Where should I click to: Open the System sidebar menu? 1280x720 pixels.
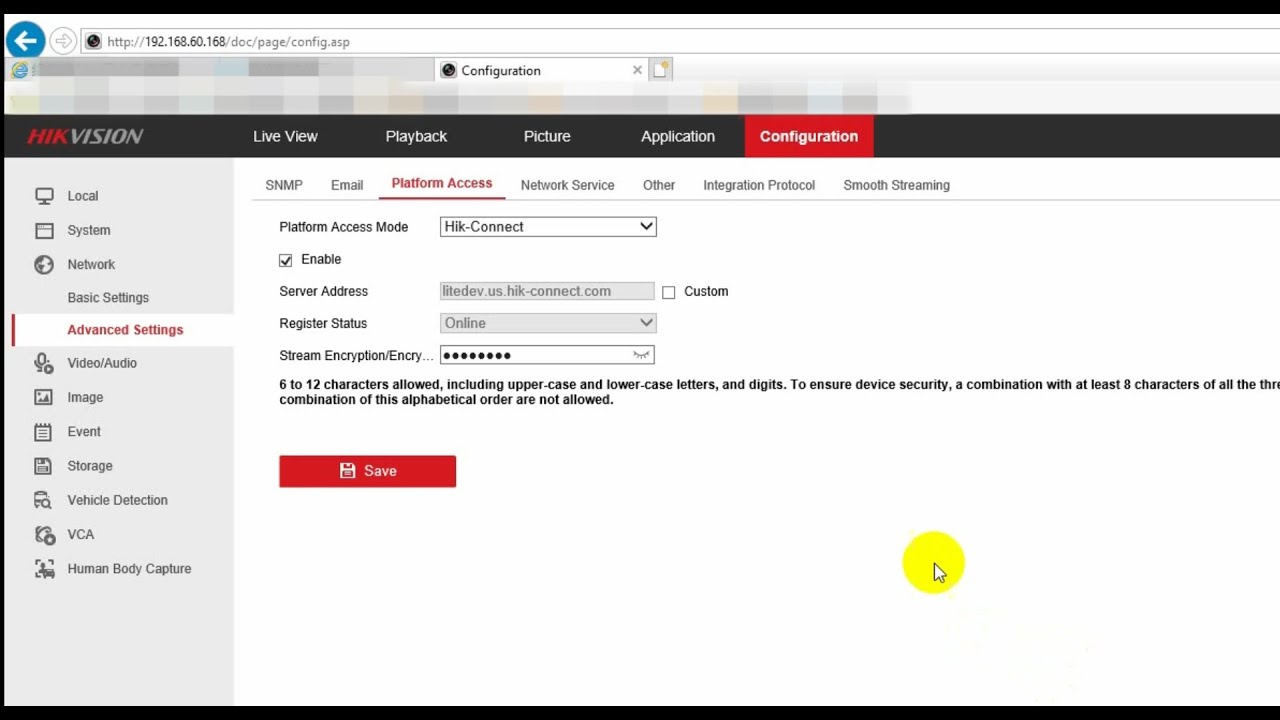(89, 230)
